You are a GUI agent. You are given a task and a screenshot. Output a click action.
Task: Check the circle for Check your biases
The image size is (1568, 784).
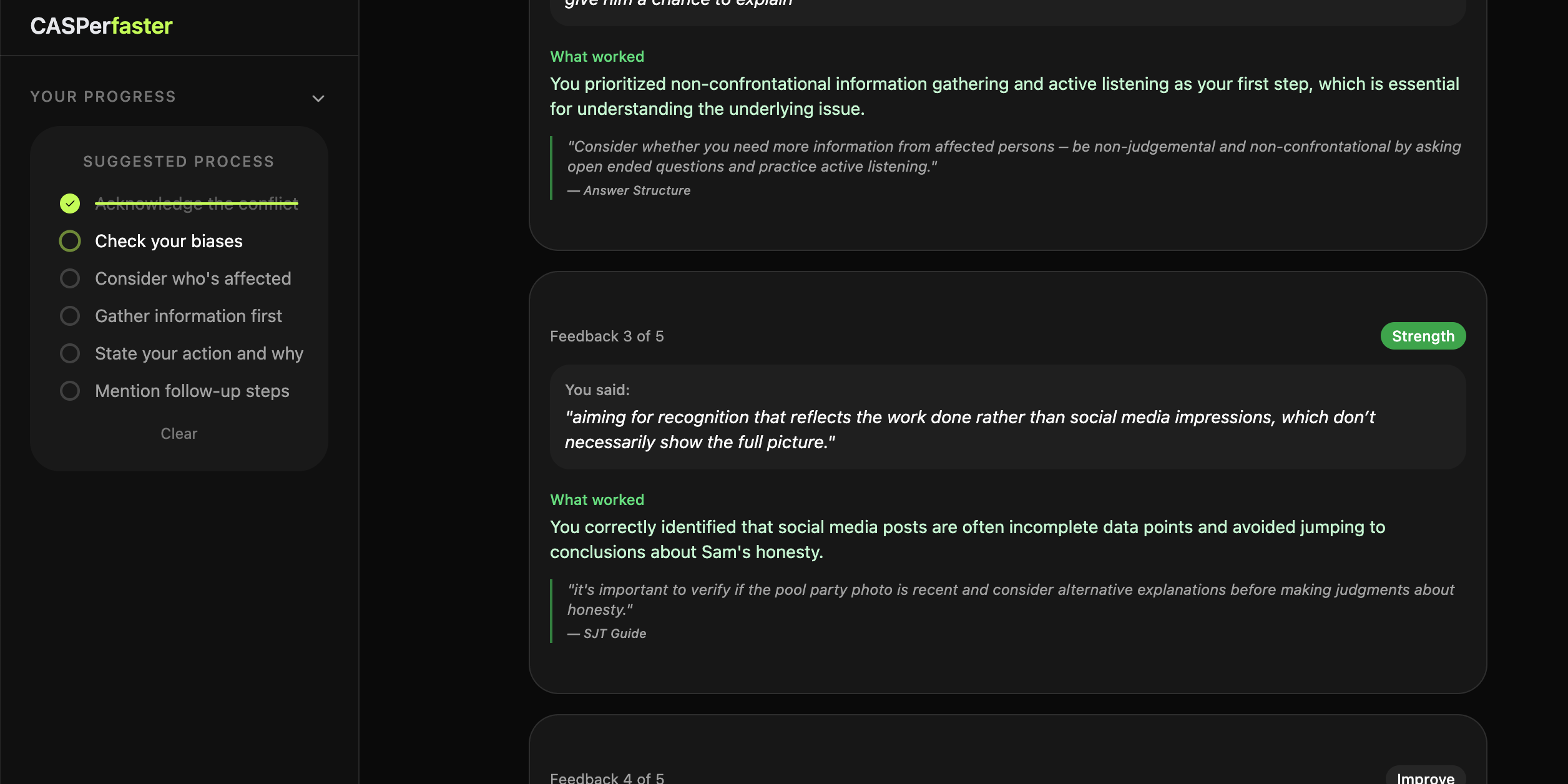(70, 241)
